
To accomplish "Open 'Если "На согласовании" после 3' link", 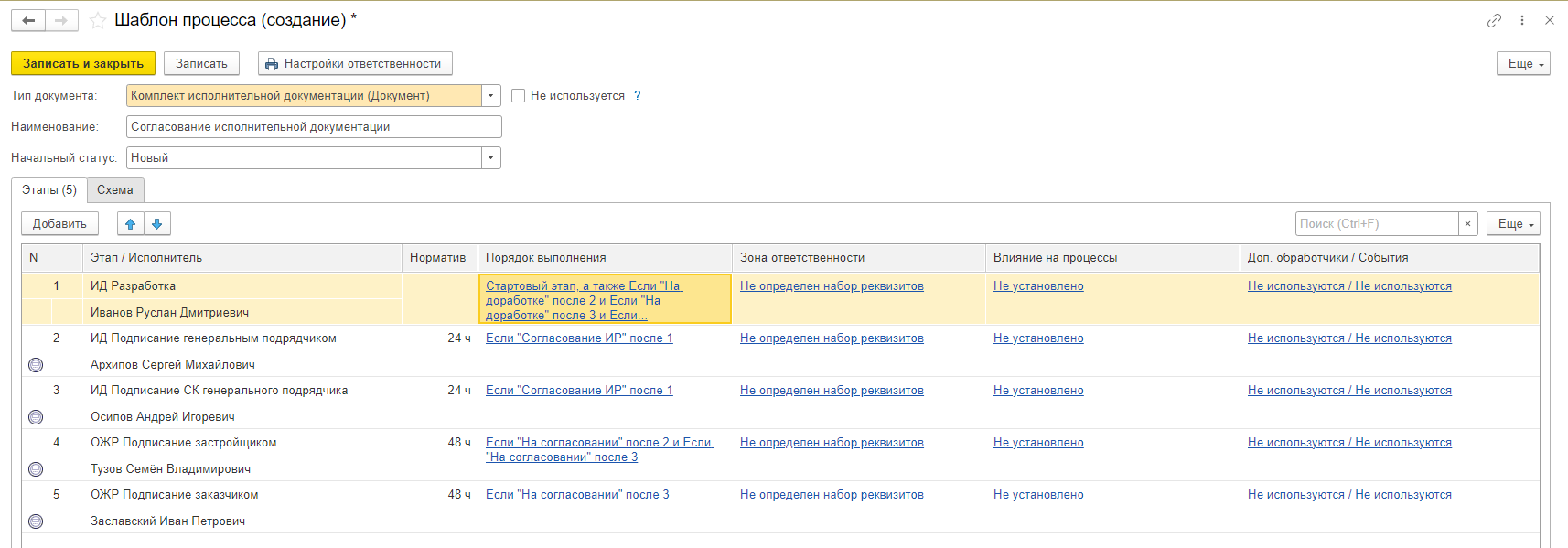I will [x=577, y=494].
